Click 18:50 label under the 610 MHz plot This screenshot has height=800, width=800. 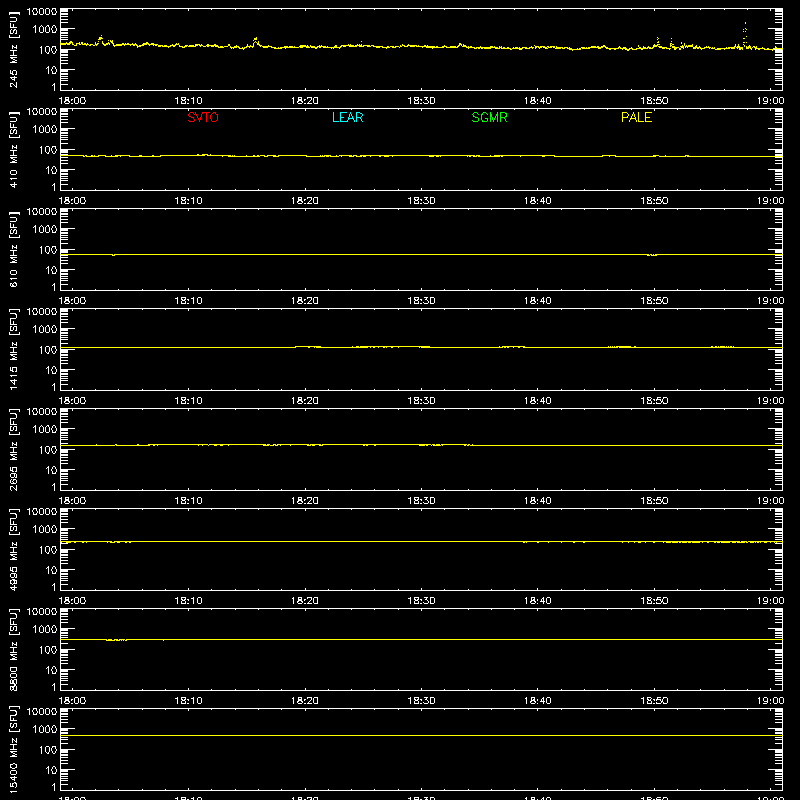tap(654, 301)
